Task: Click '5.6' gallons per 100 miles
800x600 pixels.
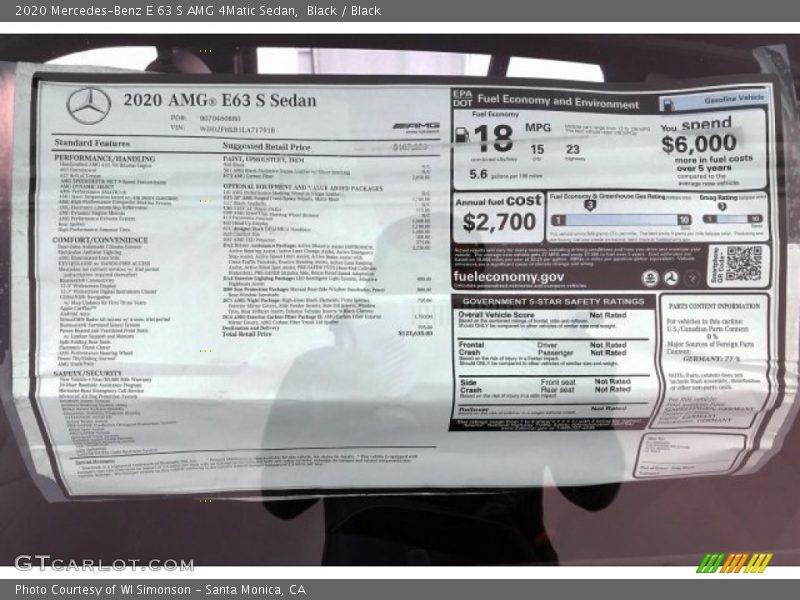Action: [x=478, y=174]
